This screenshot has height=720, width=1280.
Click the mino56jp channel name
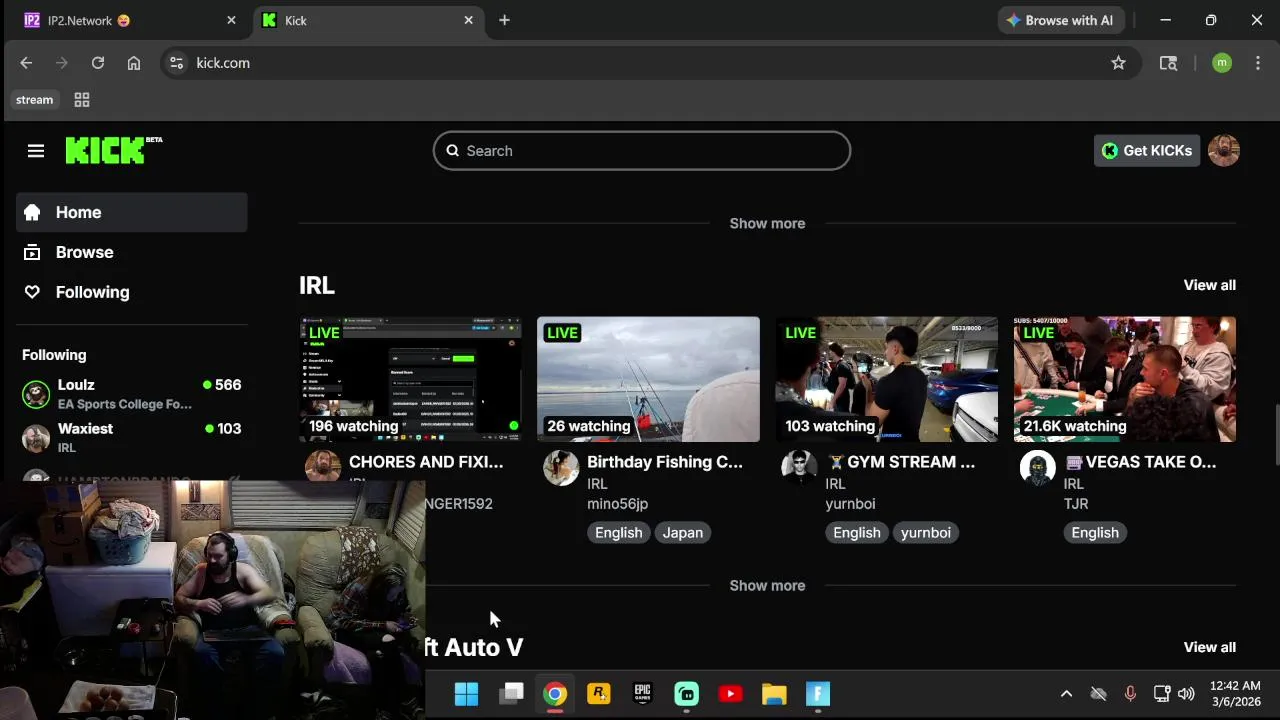[x=617, y=504]
